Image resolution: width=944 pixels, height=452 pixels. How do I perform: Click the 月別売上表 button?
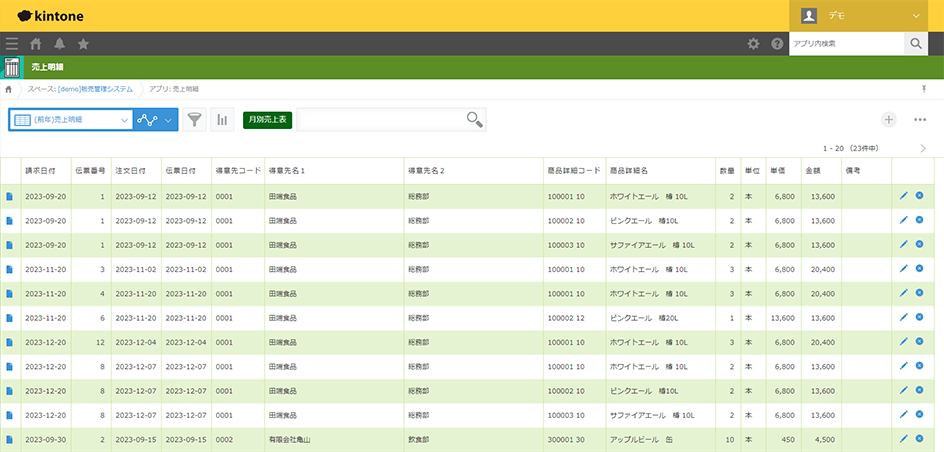click(x=267, y=119)
